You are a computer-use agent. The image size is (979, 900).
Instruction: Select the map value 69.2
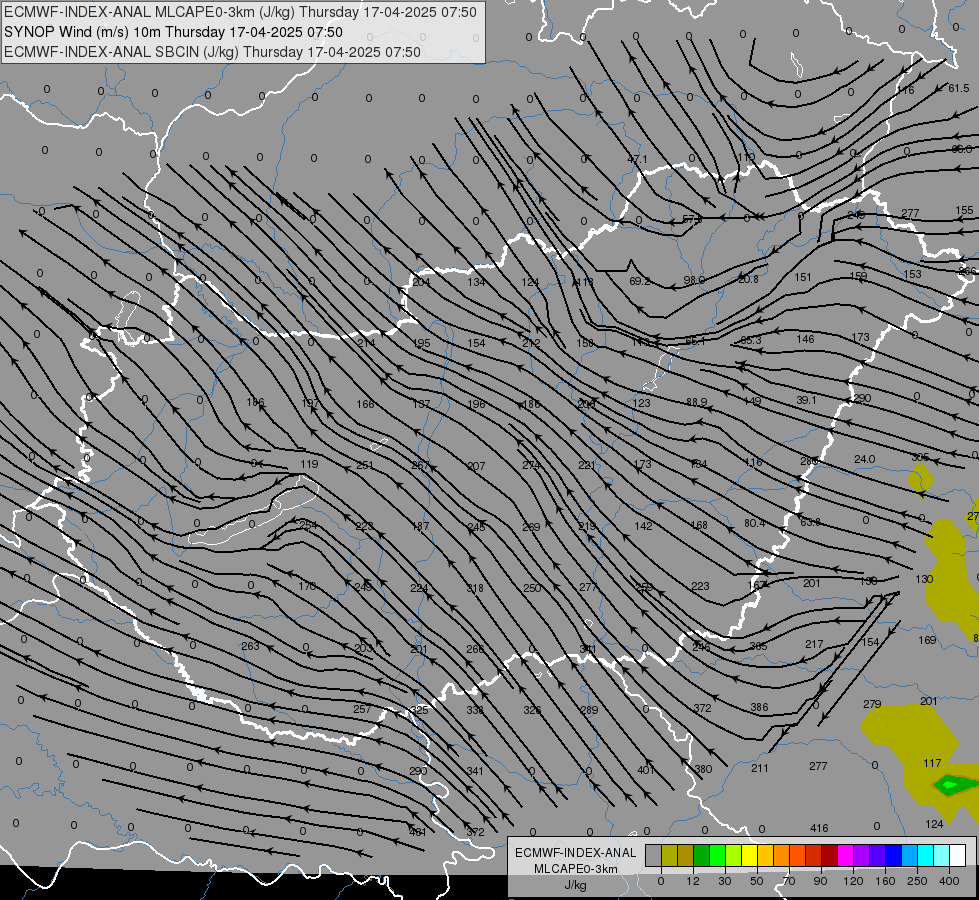(640, 281)
